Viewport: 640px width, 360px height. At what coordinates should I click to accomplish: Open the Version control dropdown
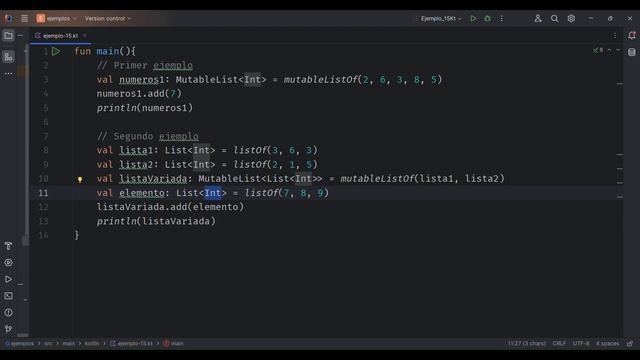(x=108, y=18)
